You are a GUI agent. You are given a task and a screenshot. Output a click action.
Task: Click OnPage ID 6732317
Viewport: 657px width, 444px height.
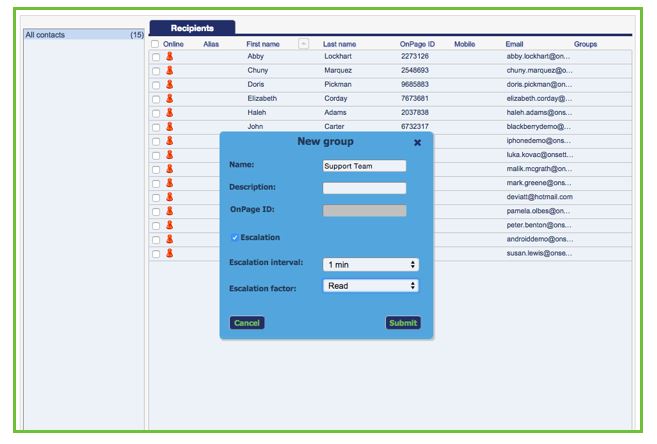pyautogui.click(x=414, y=126)
